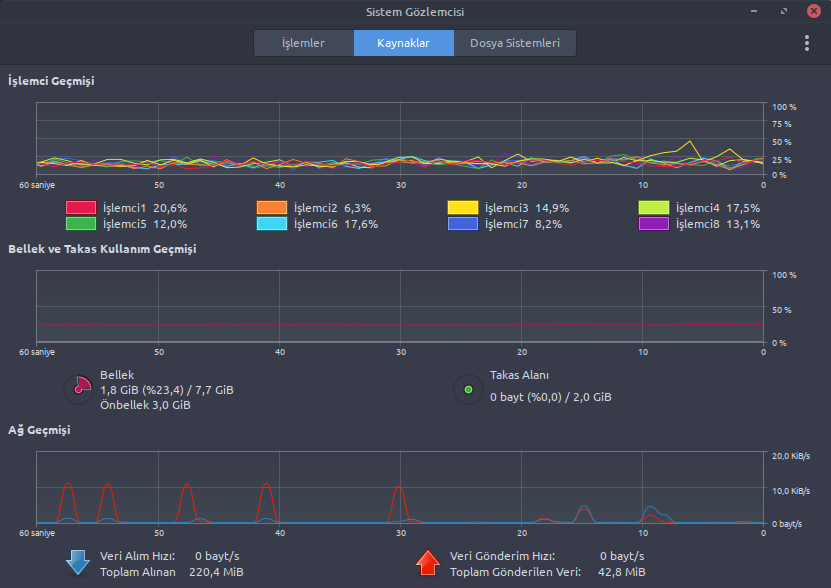Click the Veri Alım Hızı label

point(138,556)
